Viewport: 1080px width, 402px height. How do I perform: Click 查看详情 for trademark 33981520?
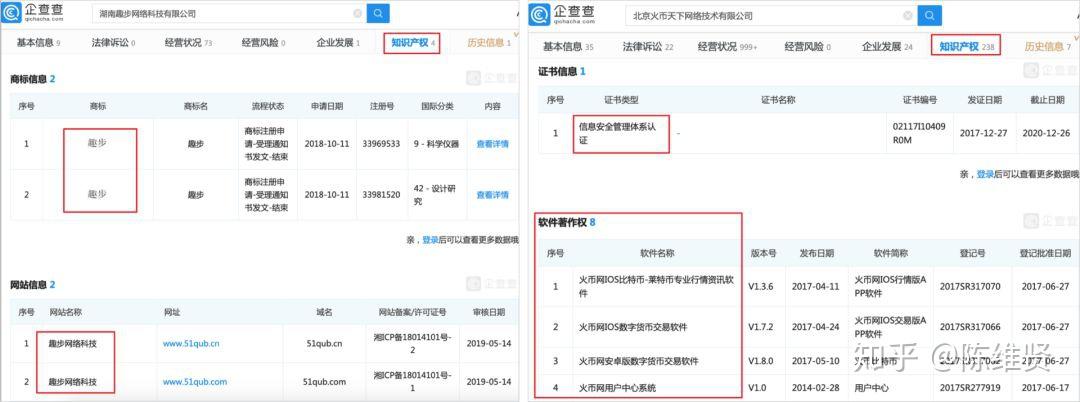click(492, 195)
